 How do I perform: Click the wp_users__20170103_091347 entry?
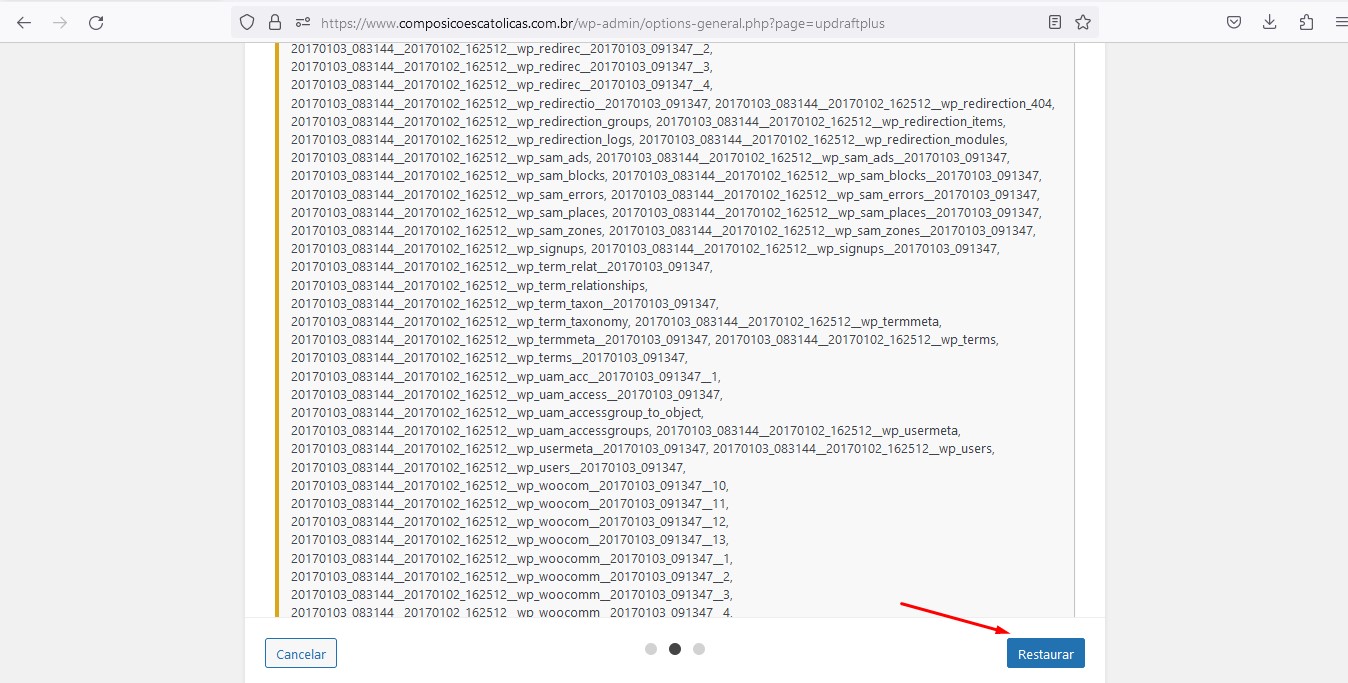[x=486, y=467]
